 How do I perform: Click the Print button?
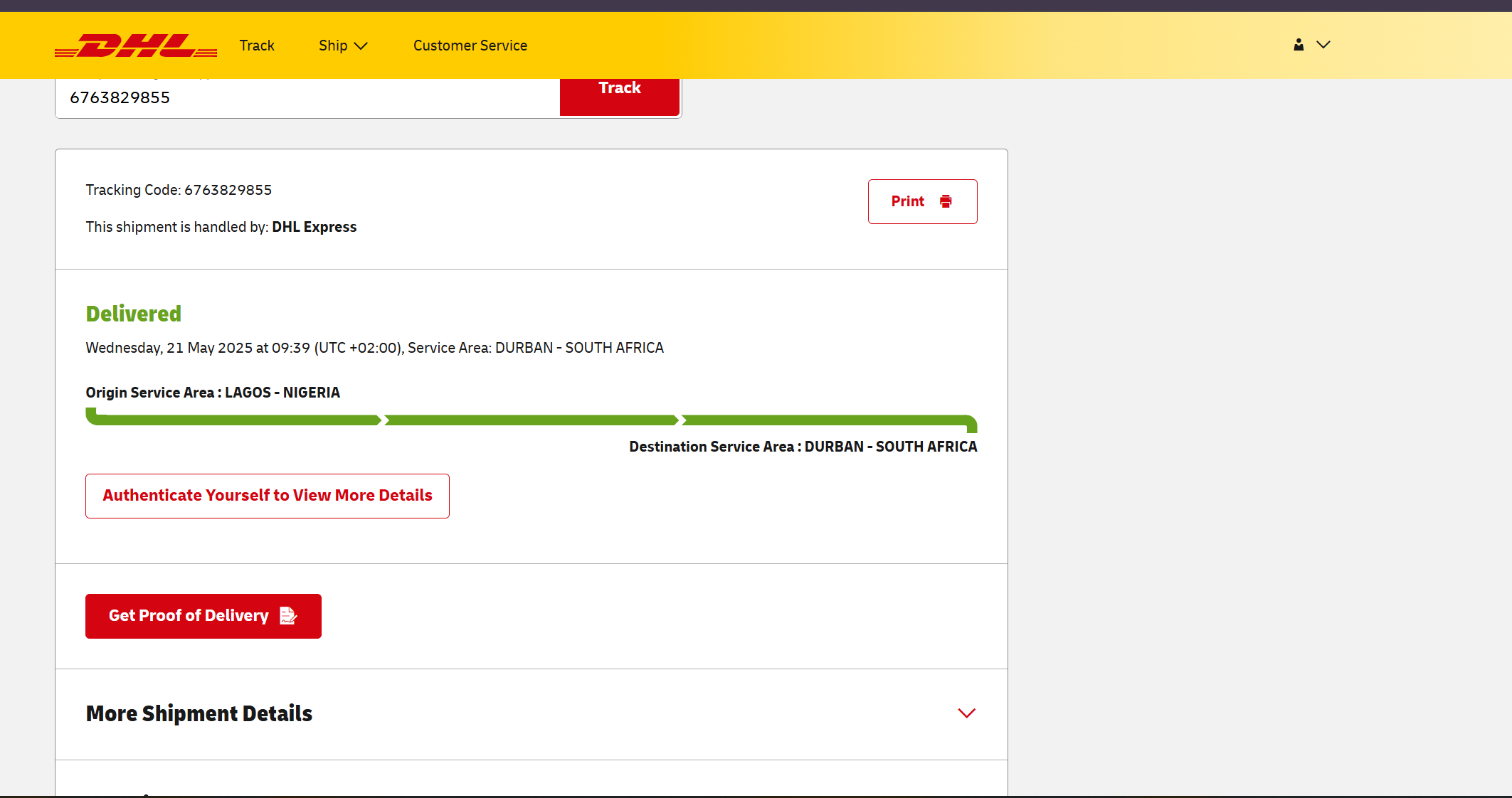click(922, 201)
